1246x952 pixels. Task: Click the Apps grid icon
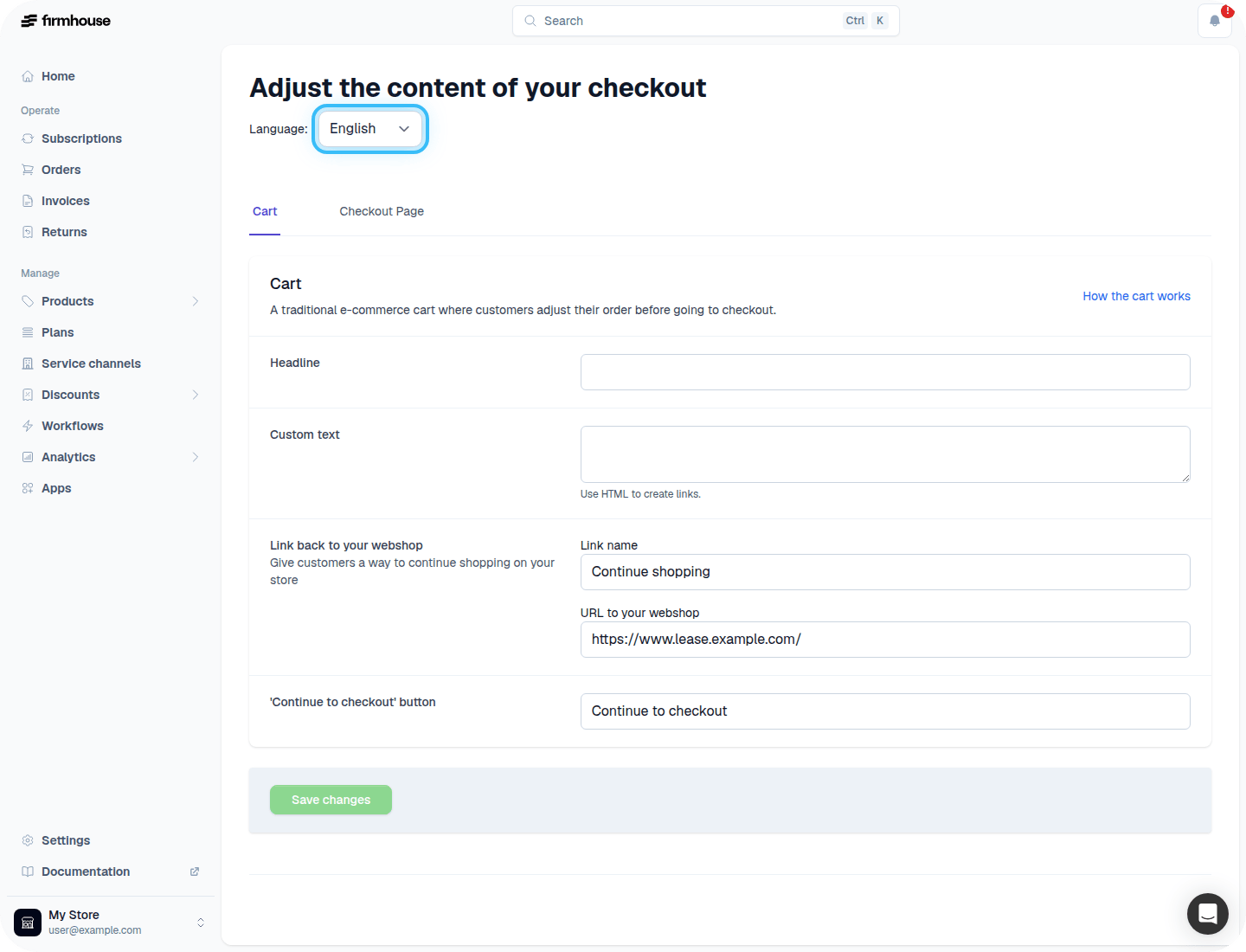click(28, 488)
